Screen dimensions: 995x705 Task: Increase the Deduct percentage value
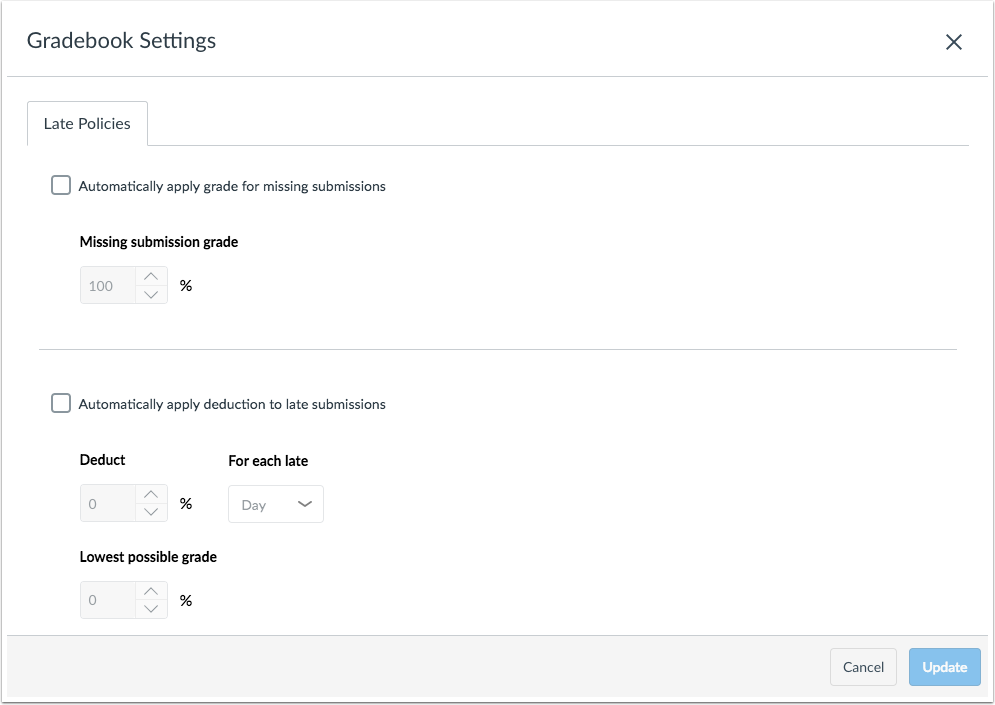pos(150,495)
